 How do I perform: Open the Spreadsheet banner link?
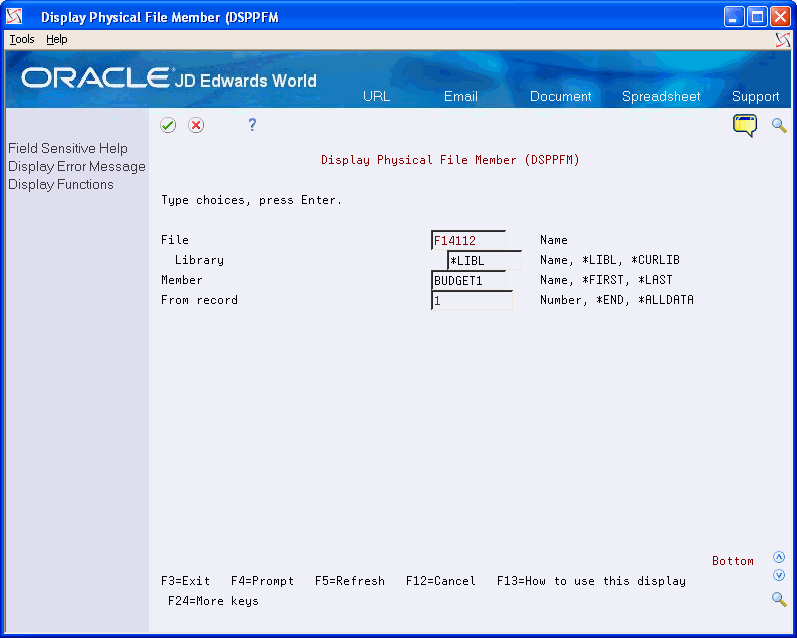661,96
